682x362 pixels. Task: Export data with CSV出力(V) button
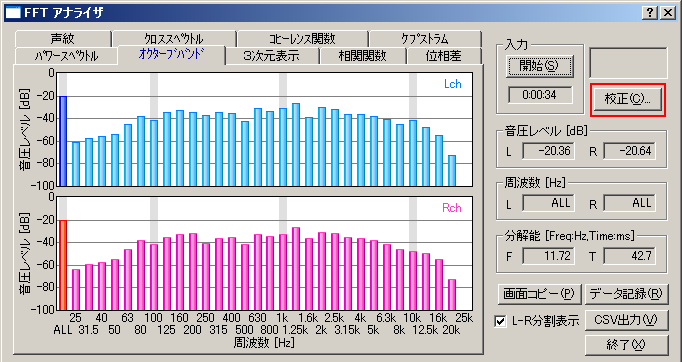coord(626,320)
